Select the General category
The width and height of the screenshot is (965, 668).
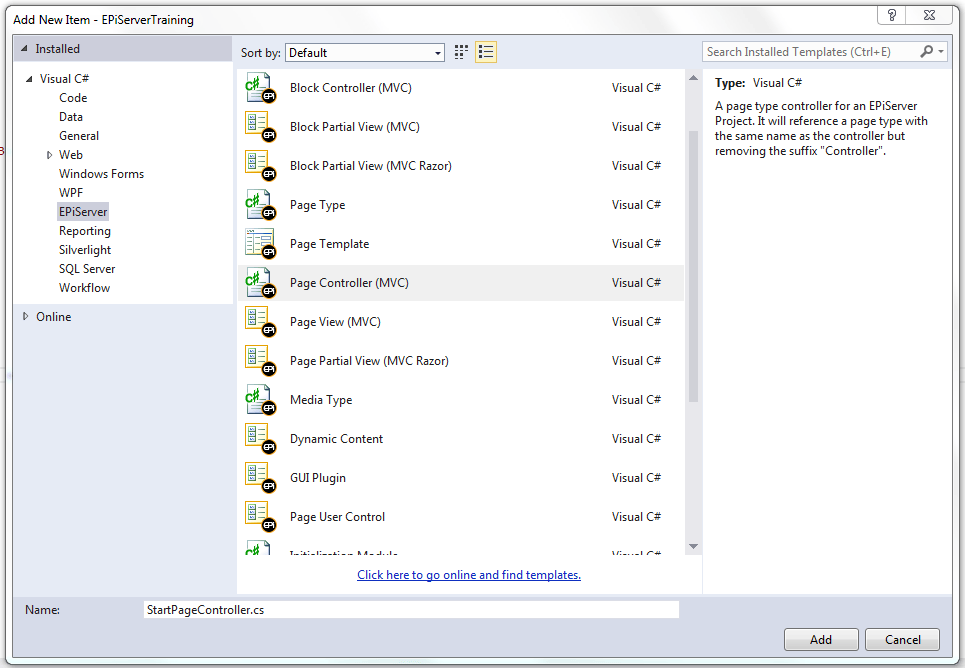[x=79, y=136]
